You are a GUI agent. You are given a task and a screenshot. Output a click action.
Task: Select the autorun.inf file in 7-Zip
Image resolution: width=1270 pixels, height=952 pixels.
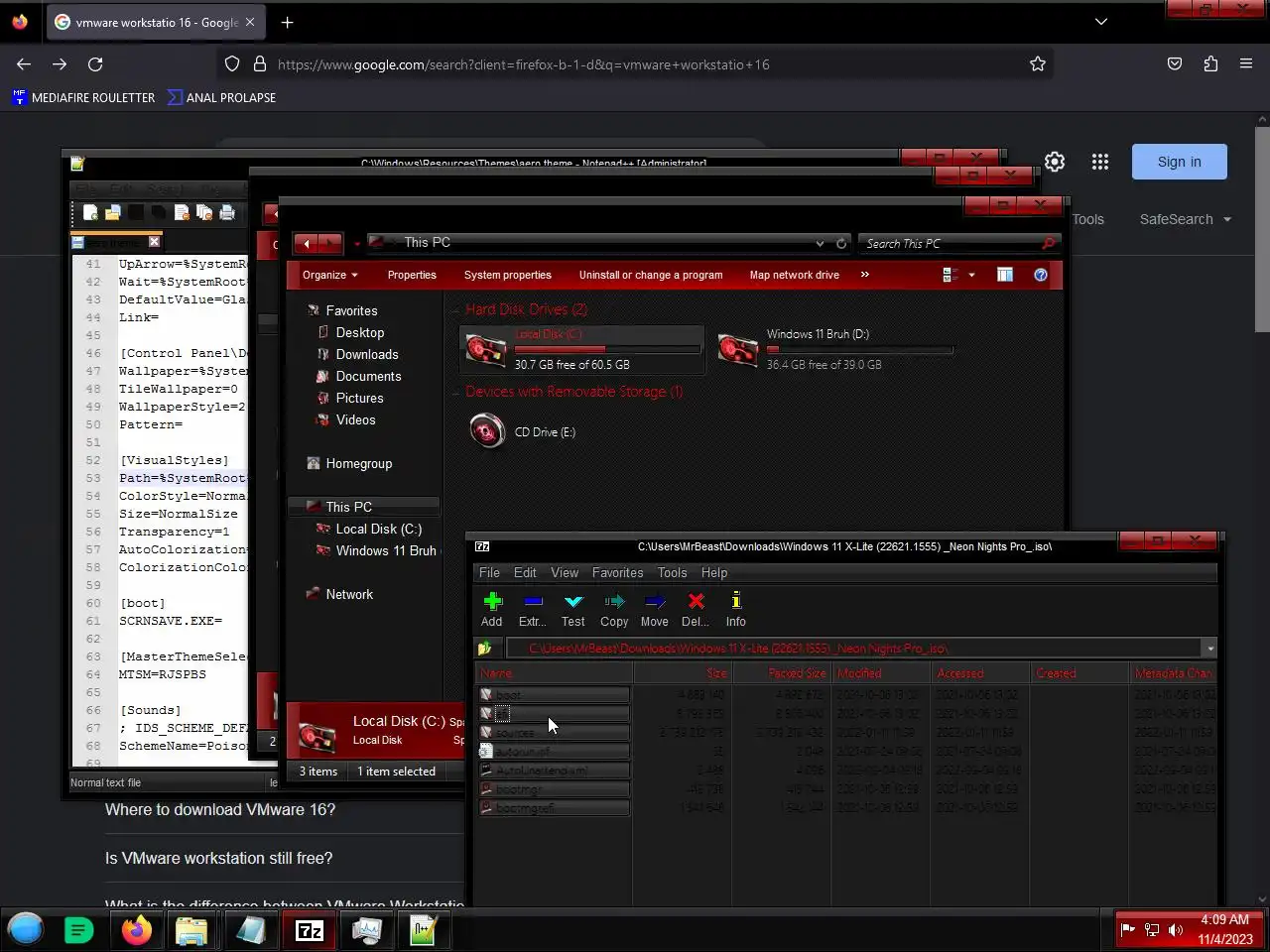tap(554, 751)
